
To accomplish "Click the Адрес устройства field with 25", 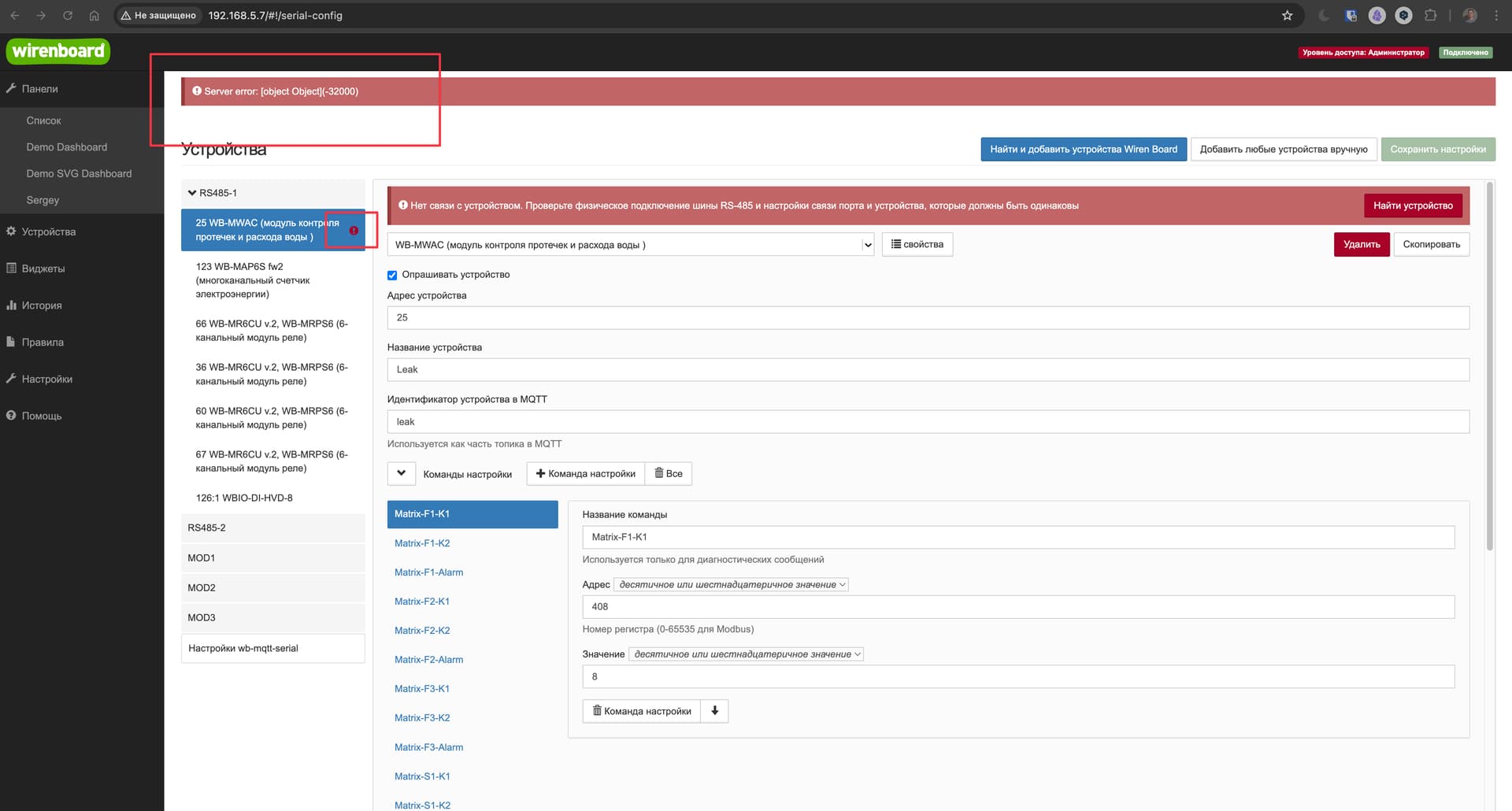I will [x=928, y=317].
